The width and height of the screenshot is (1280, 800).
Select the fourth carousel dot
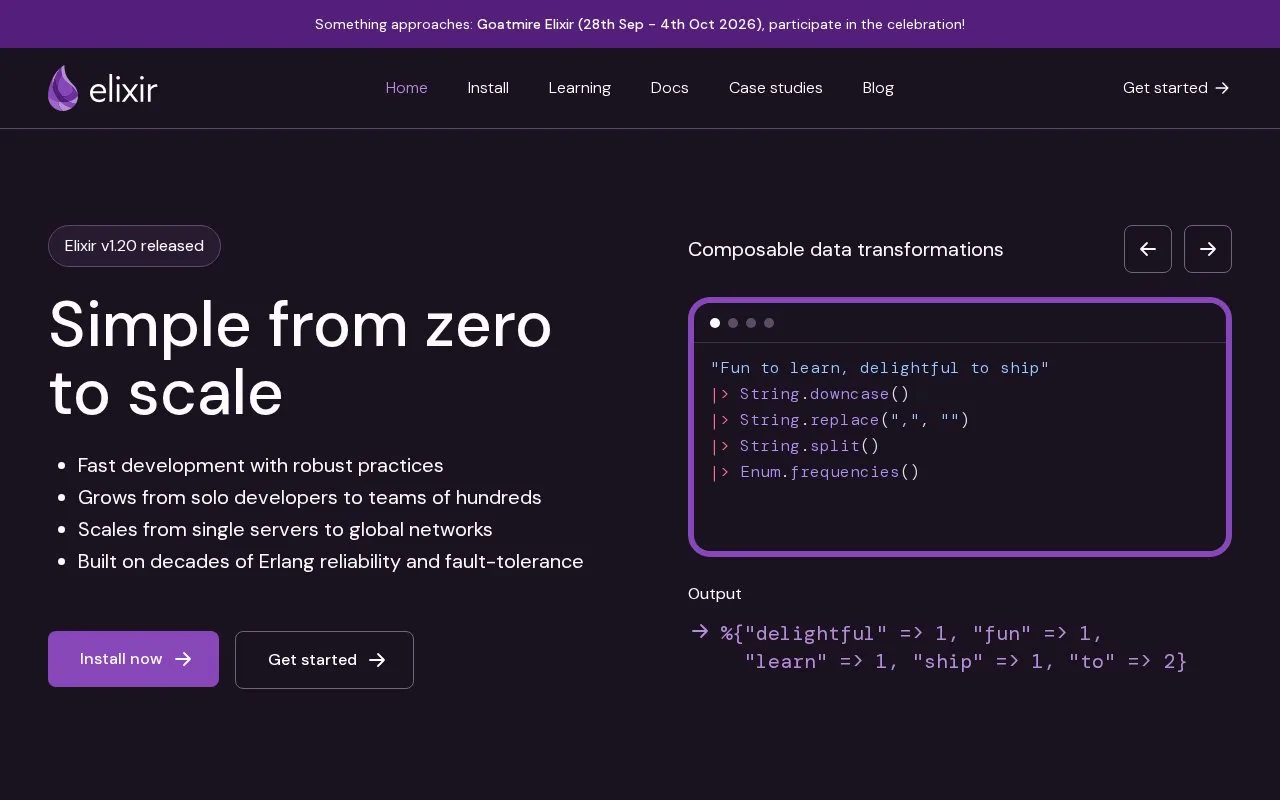point(769,323)
